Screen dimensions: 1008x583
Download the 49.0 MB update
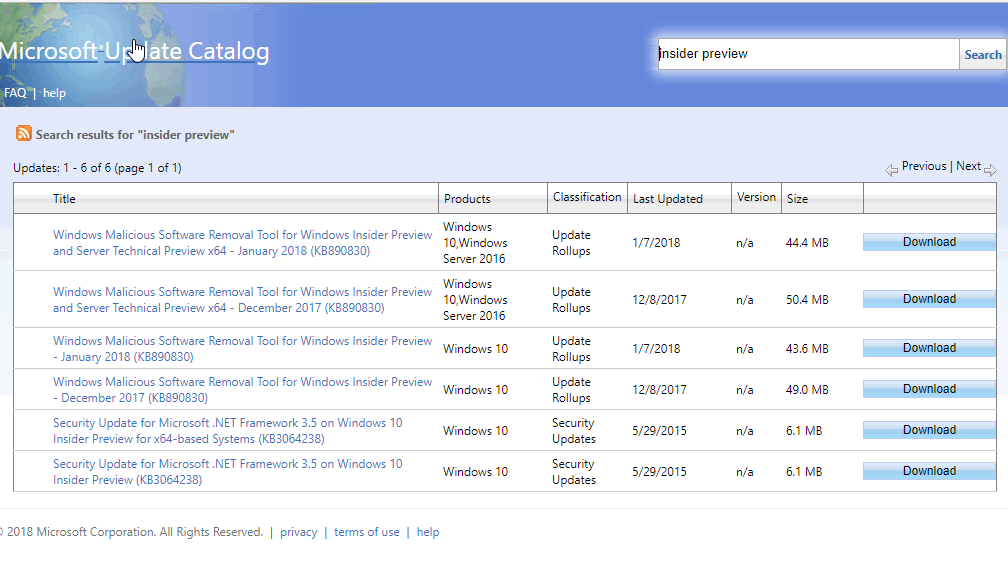(929, 389)
